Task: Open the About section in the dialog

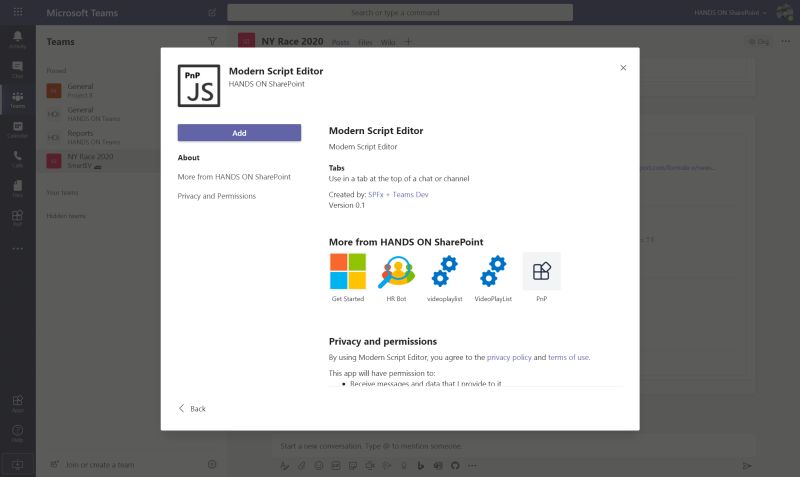Action: click(188, 158)
